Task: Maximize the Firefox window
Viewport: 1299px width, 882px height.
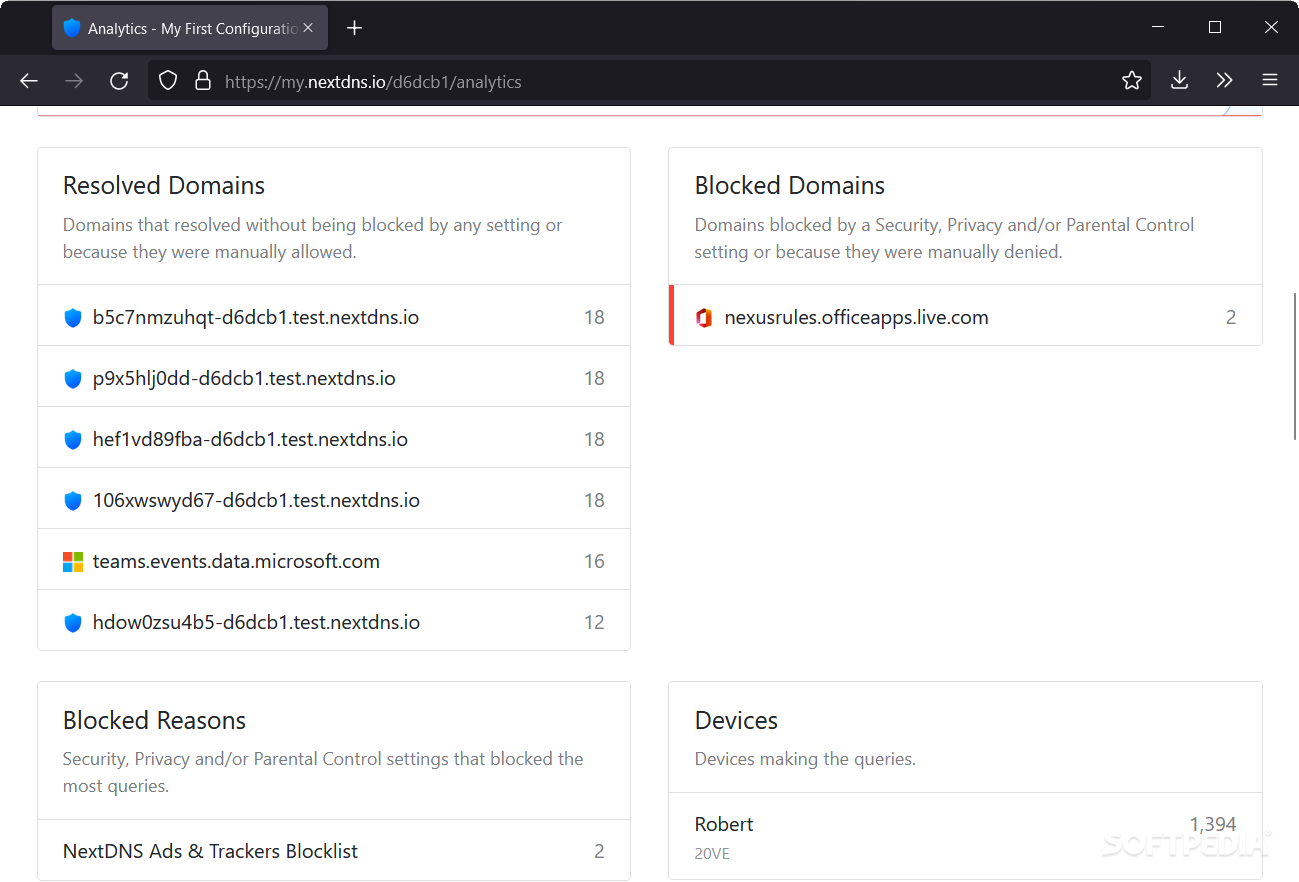Action: click(1214, 28)
